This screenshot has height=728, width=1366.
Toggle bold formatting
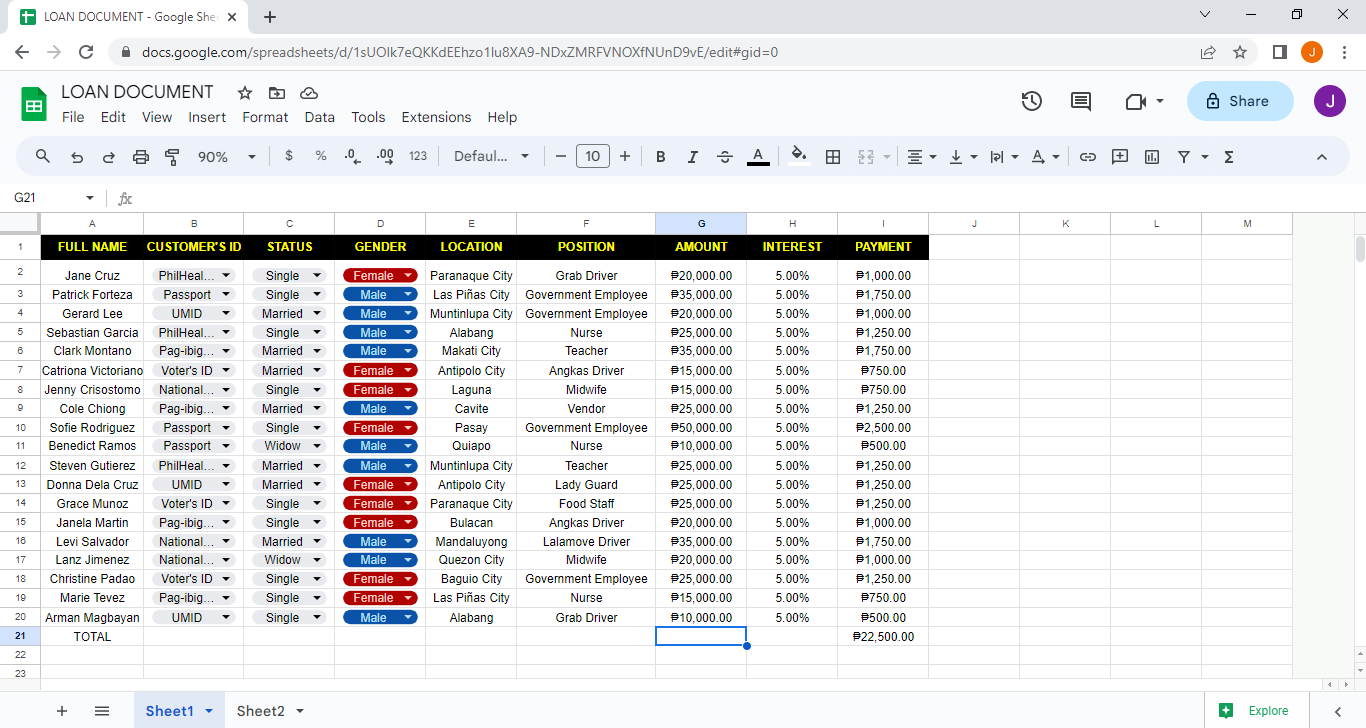660,157
